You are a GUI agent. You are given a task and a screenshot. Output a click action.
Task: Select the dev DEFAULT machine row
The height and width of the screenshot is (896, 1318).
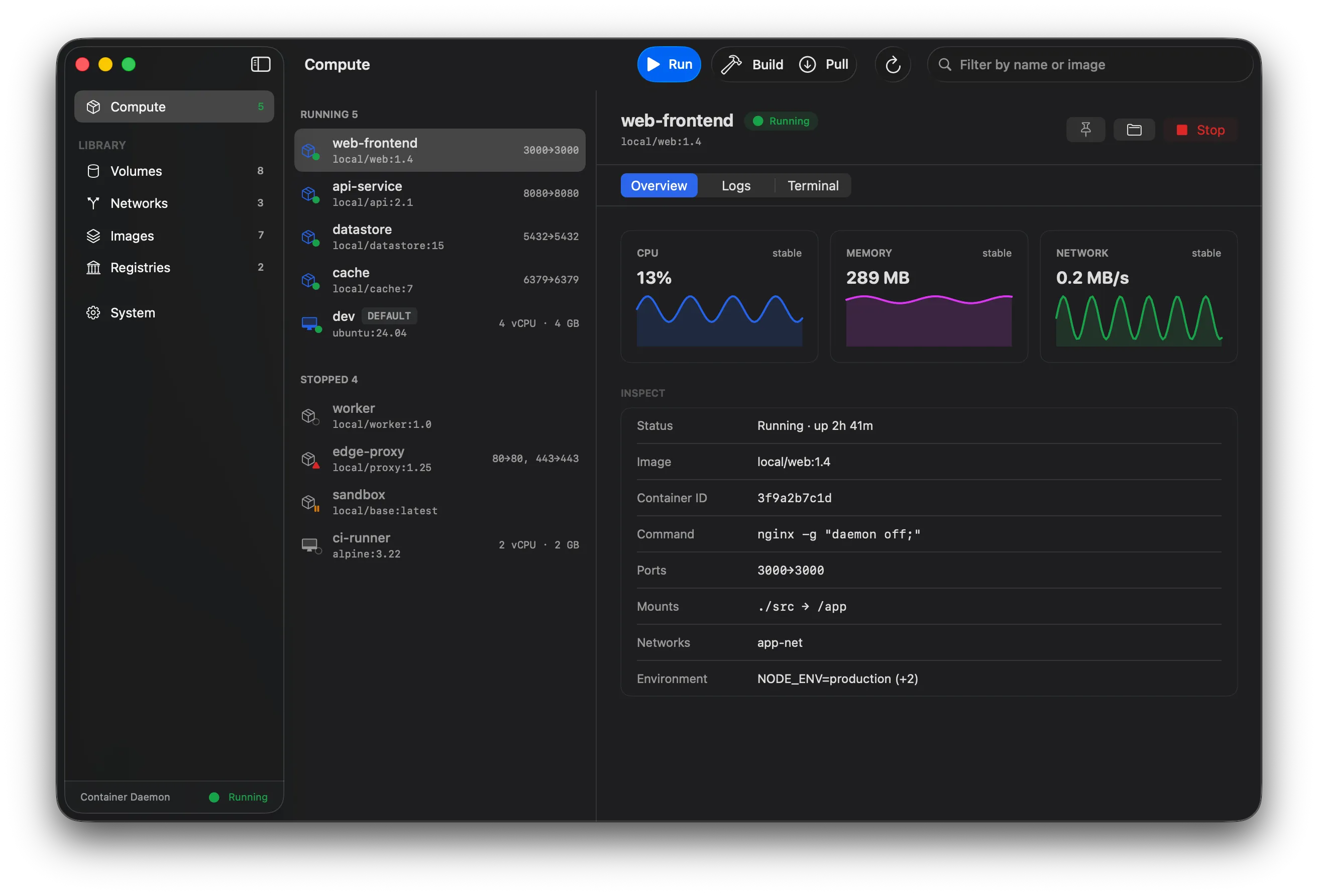point(440,324)
